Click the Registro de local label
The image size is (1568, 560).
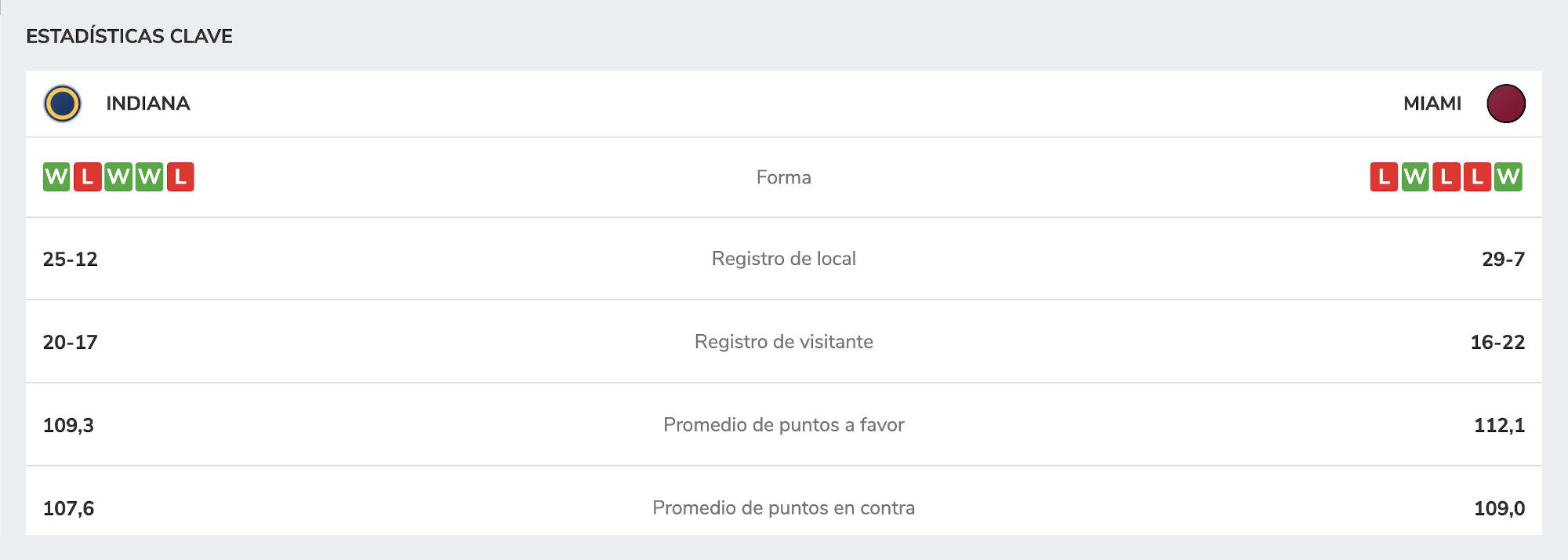coord(784,259)
